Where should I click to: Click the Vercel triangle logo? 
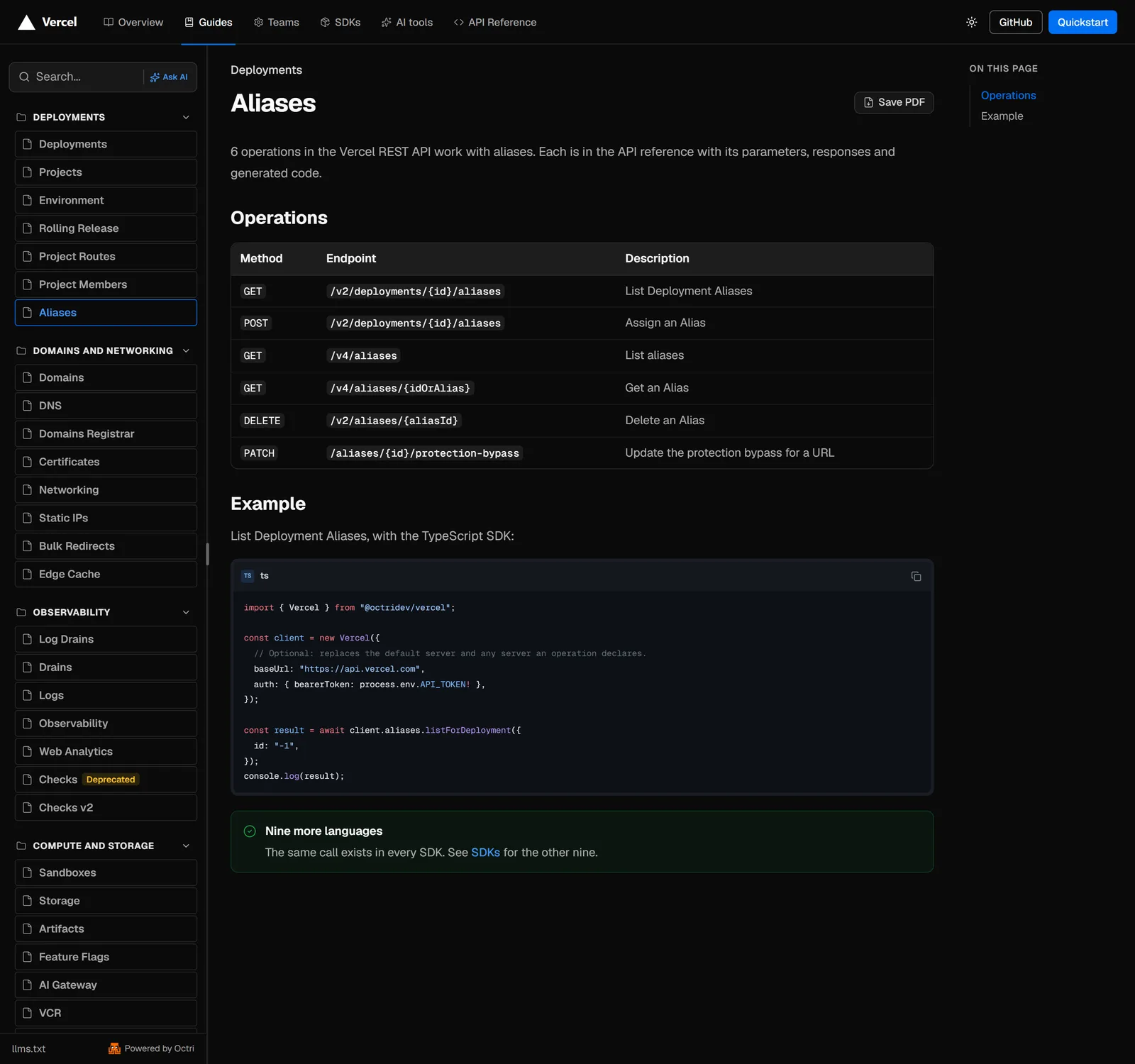tap(26, 23)
